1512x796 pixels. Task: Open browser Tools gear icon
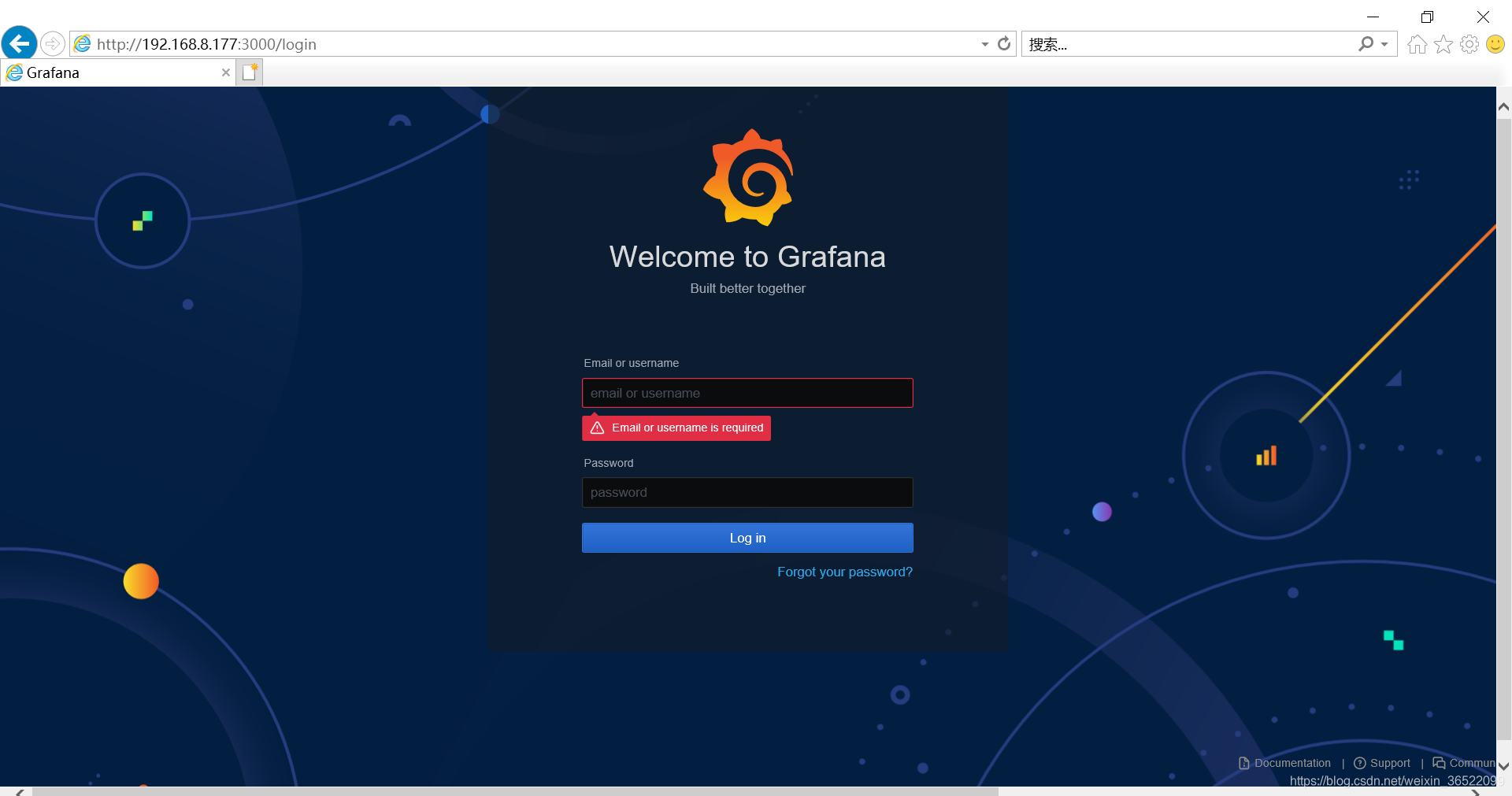pos(1469,44)
